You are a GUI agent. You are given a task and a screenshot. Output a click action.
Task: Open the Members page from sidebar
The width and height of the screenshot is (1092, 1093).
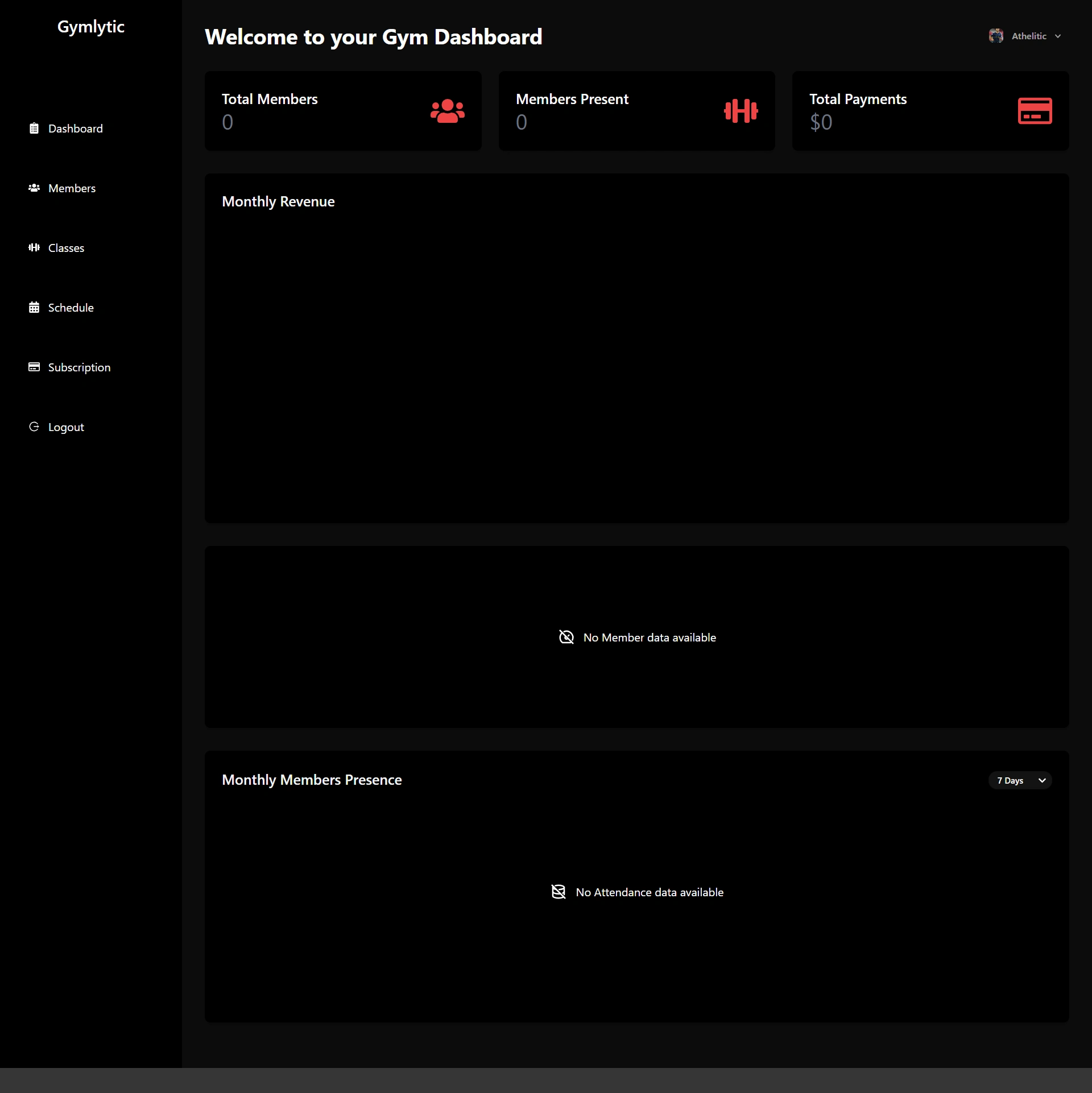click(x=72, y=188)
